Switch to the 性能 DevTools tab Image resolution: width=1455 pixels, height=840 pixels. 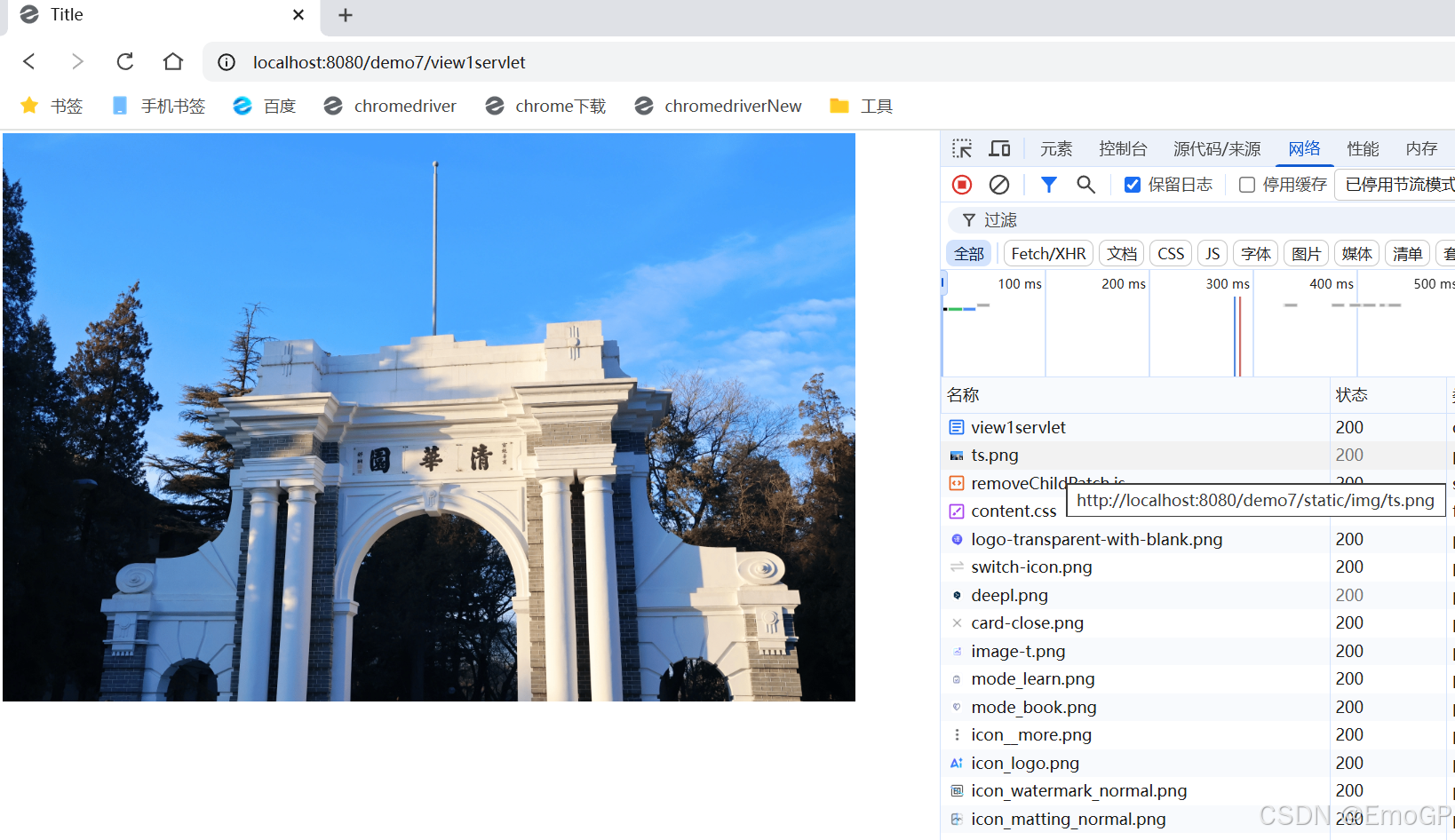click(x=1363, y=148)
